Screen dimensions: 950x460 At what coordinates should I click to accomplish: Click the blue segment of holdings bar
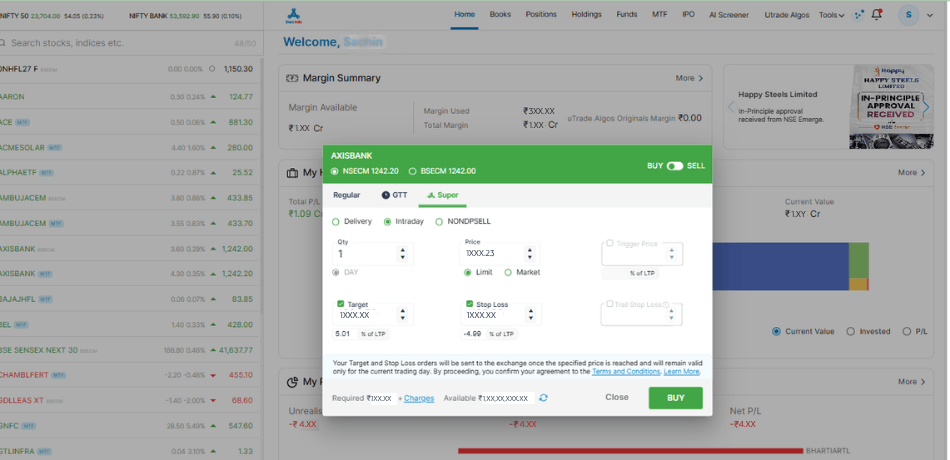[780, 266]
